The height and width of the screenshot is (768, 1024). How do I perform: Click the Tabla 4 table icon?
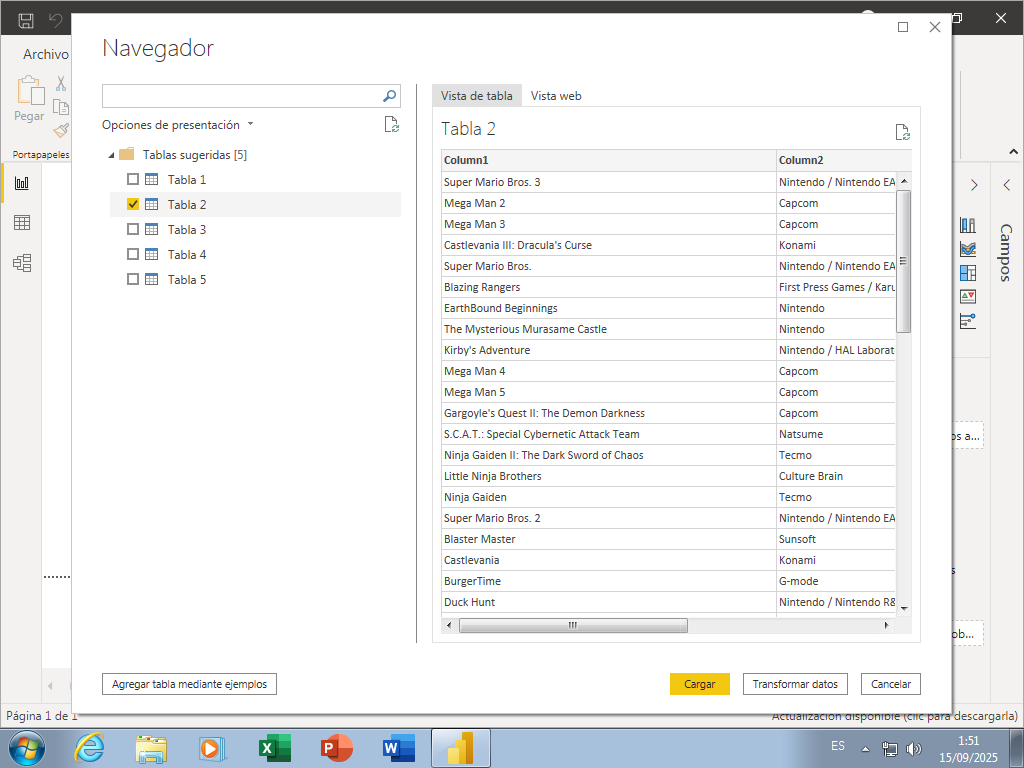click(152, 254)
